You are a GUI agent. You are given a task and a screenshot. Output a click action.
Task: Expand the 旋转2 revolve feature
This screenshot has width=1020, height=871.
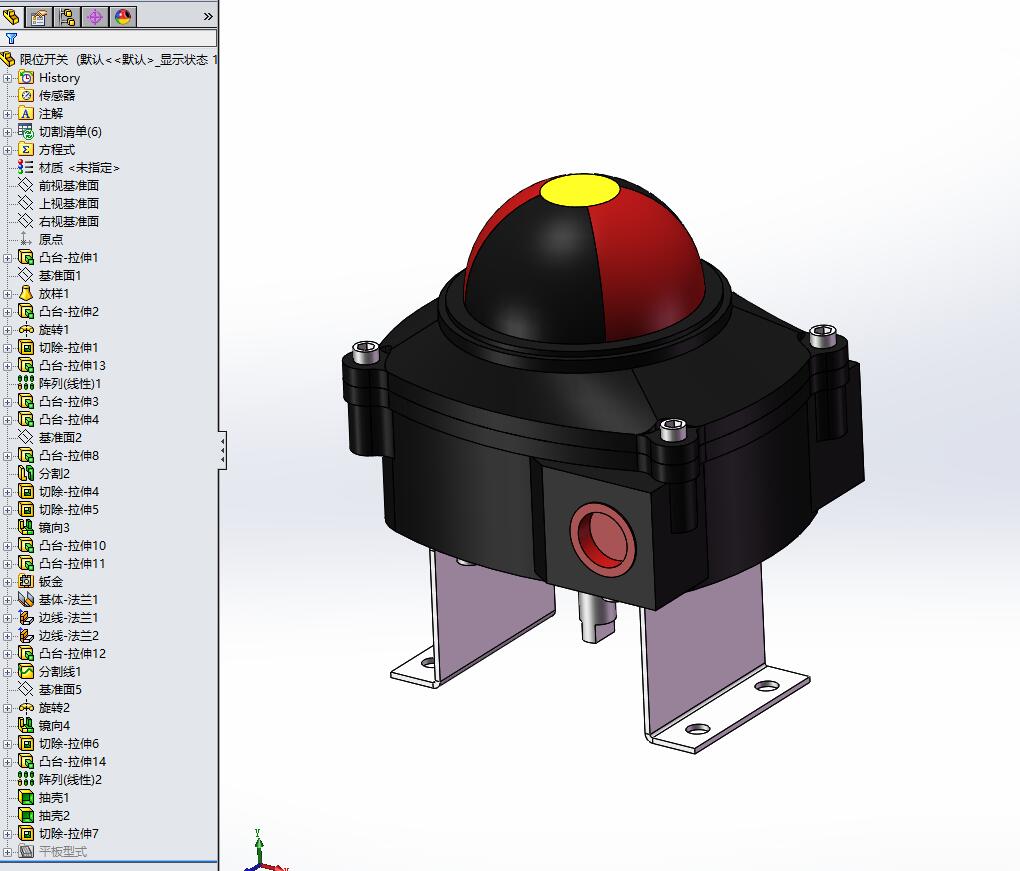click(x=7, y=708)
